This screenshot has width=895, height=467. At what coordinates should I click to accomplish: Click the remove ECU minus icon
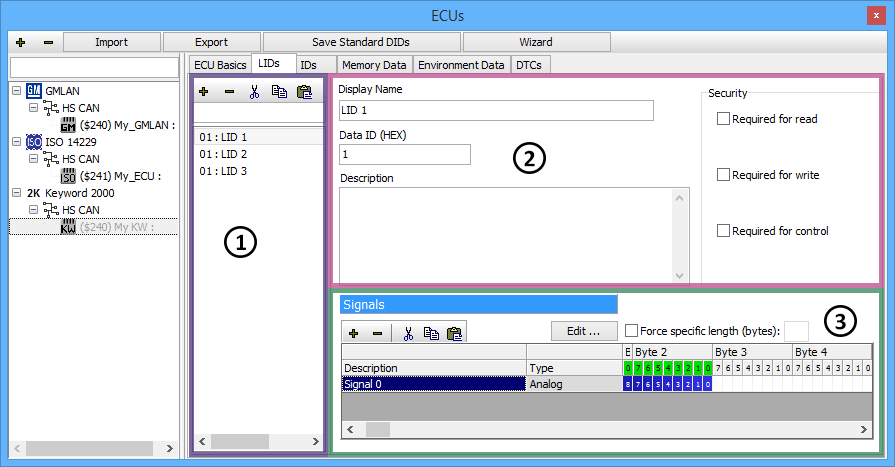pos(48,43)
